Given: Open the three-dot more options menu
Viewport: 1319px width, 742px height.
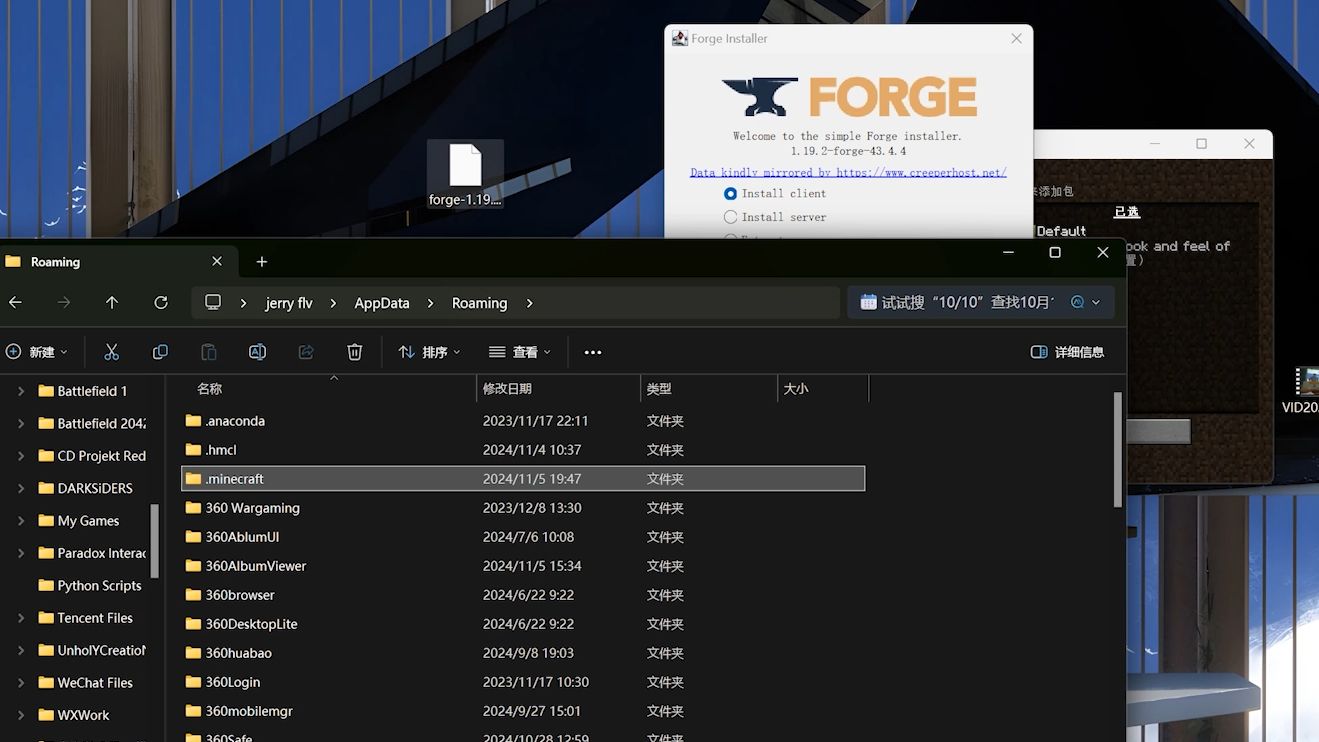Looking at the screenshot, I should [593, 352].
